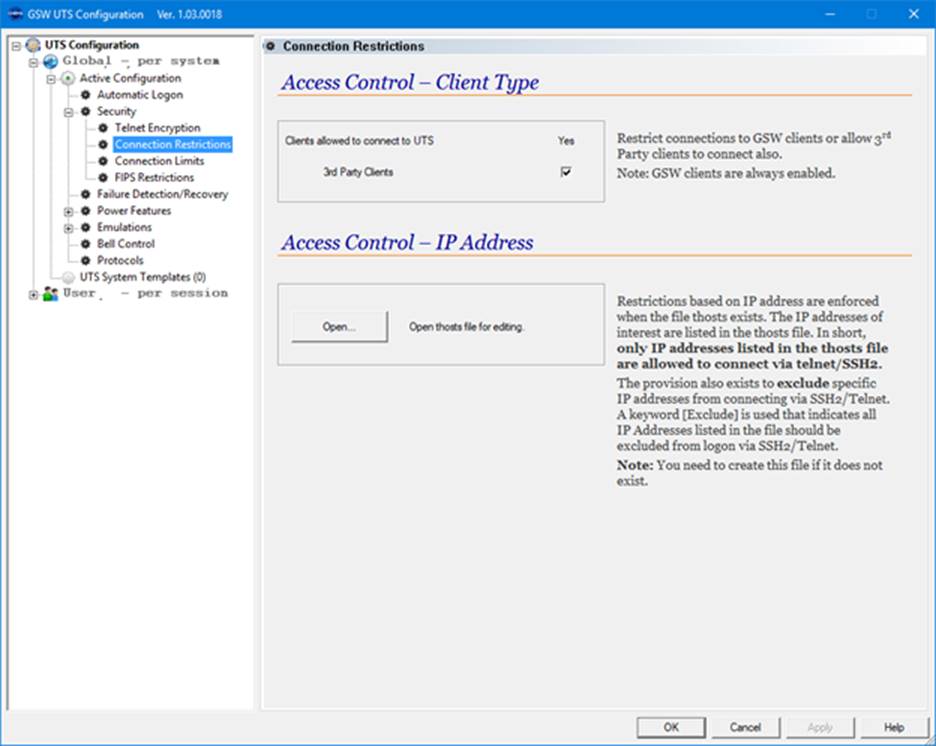Click the Apply button
Image resolution: width=936 pixels, height=746 pixels.
click(x=820, y=727)
